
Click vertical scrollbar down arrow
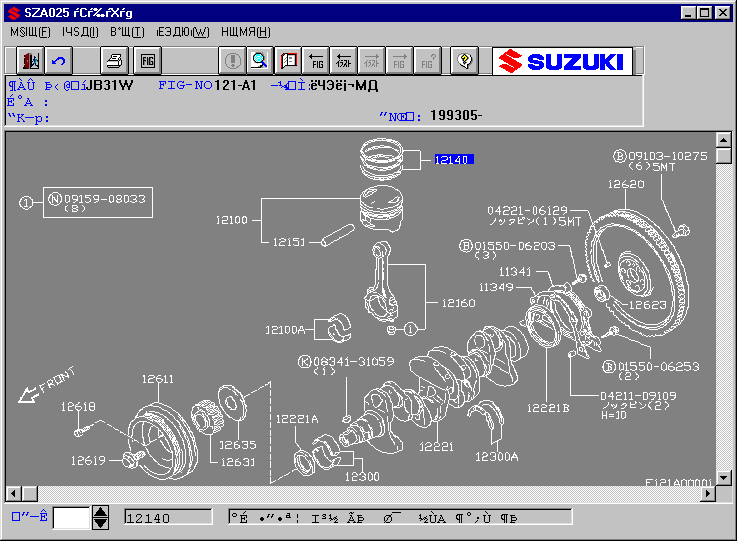click(723, 478)
